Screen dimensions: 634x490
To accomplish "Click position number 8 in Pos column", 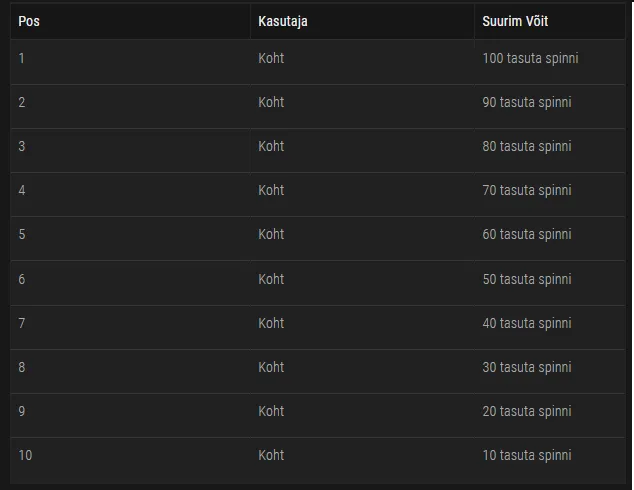I will click(x=22, y=367).
